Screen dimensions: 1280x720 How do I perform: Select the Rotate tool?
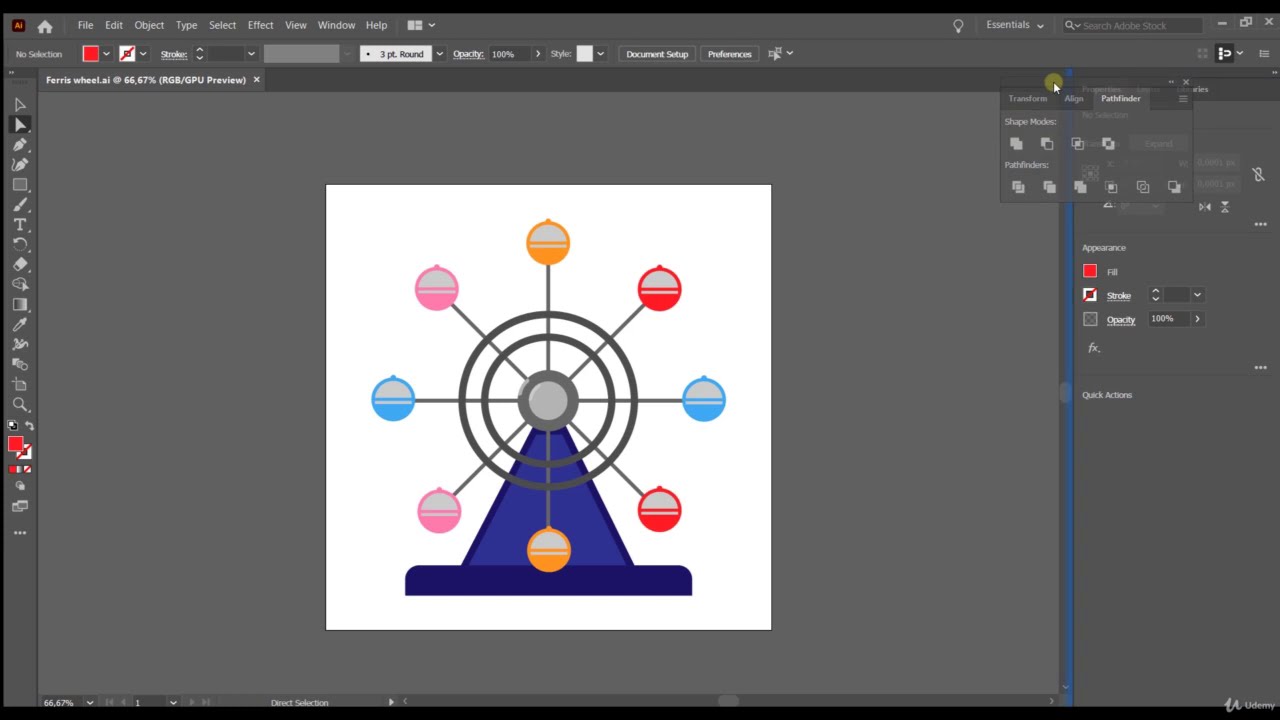tap(20, 244)
